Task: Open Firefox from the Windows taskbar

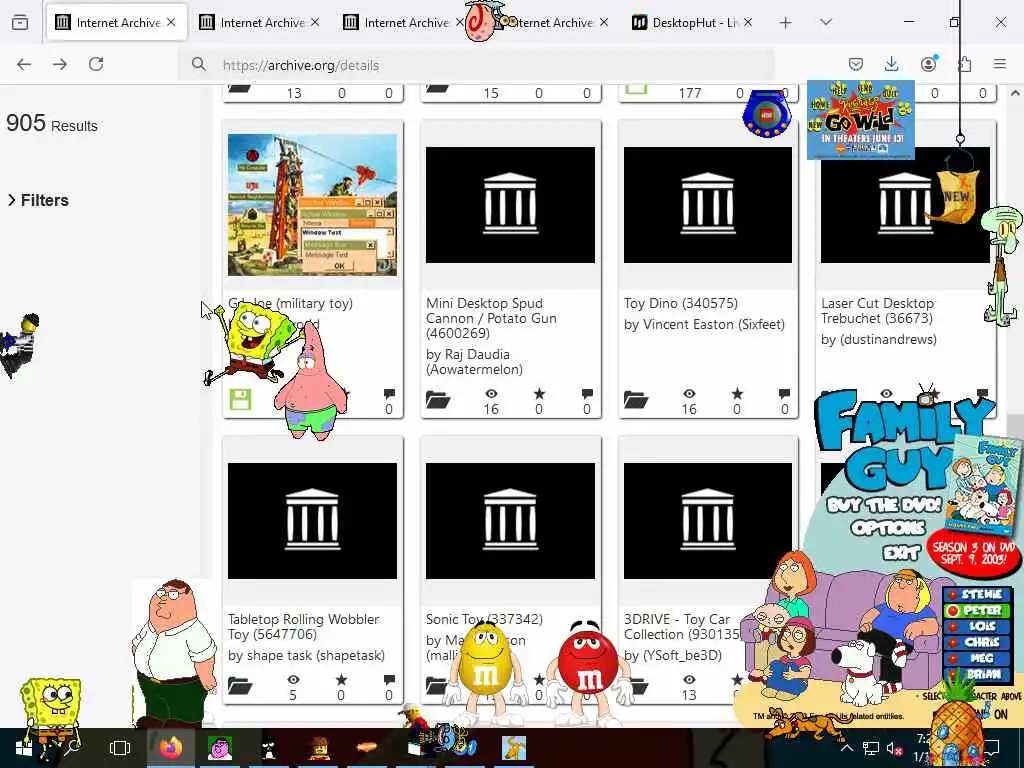Action: 171,748
